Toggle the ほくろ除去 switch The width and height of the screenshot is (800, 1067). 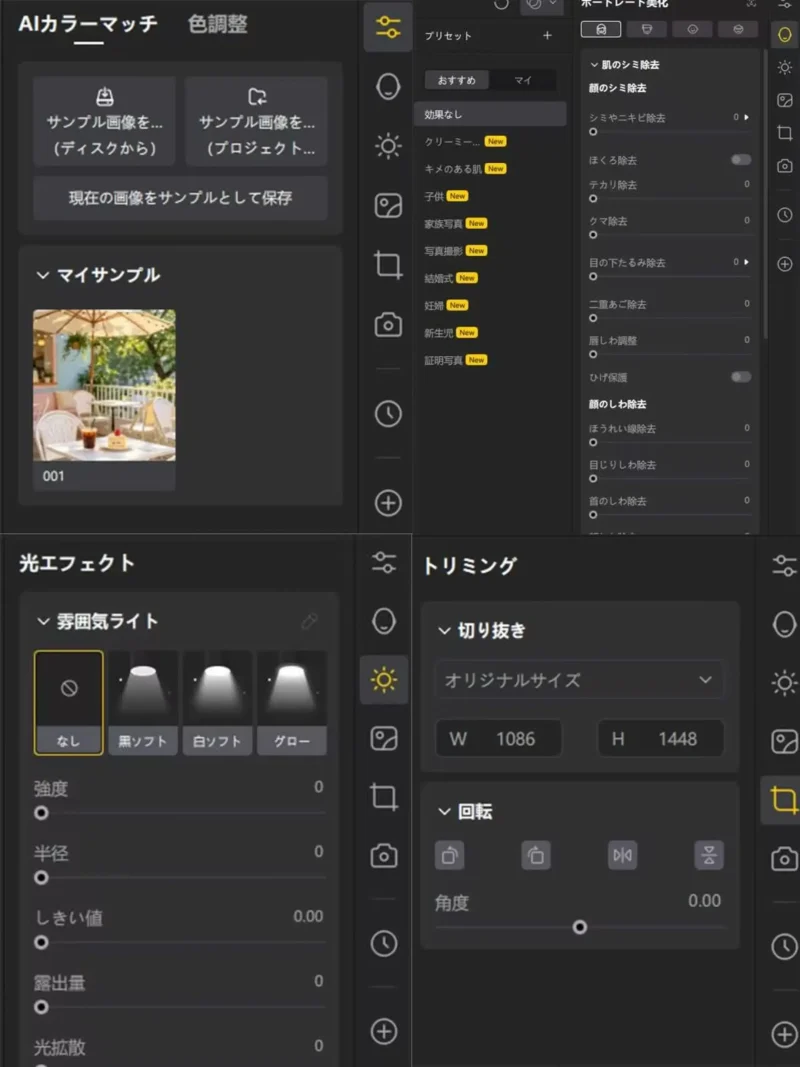[741, 159]
